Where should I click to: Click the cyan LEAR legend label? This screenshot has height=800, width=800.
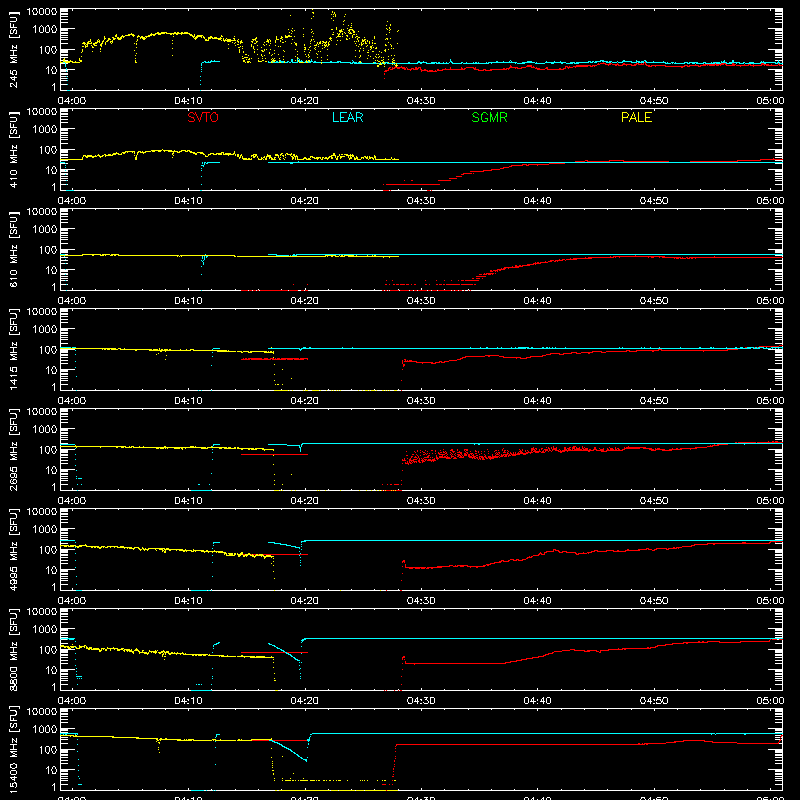pos(347,117)
